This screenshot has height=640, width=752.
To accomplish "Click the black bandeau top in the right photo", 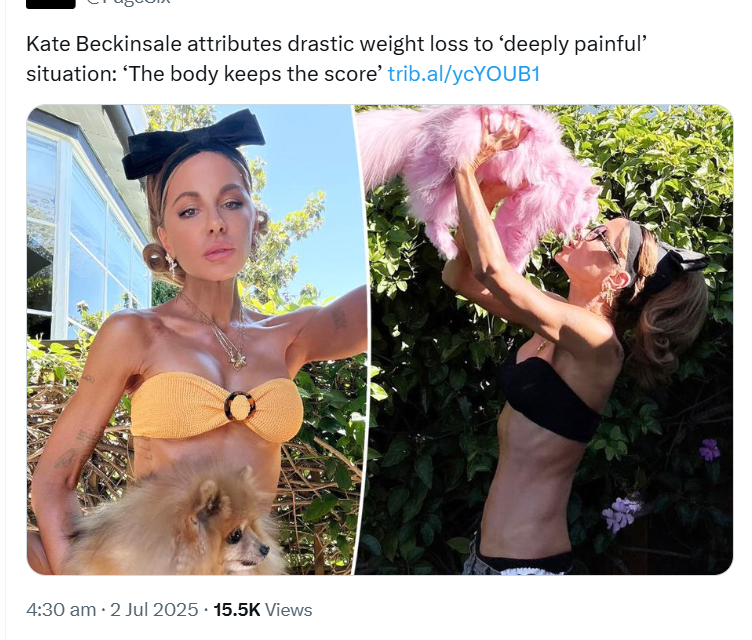I will point(552,398).
